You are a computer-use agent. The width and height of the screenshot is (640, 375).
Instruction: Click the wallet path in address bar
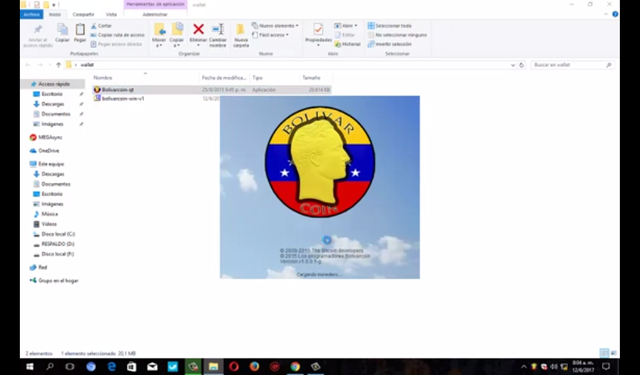click(87, 65)
